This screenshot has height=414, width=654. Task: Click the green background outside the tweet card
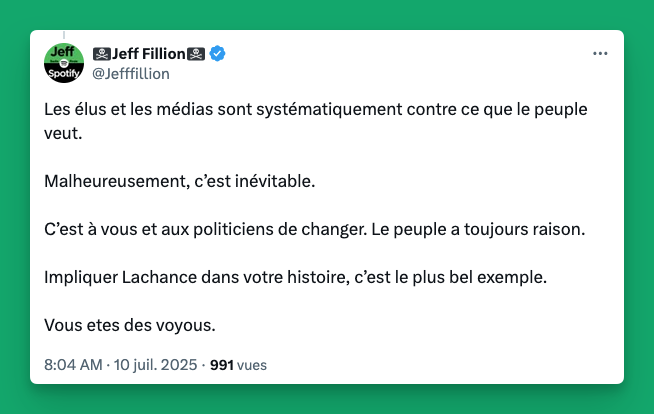[327, 15]
